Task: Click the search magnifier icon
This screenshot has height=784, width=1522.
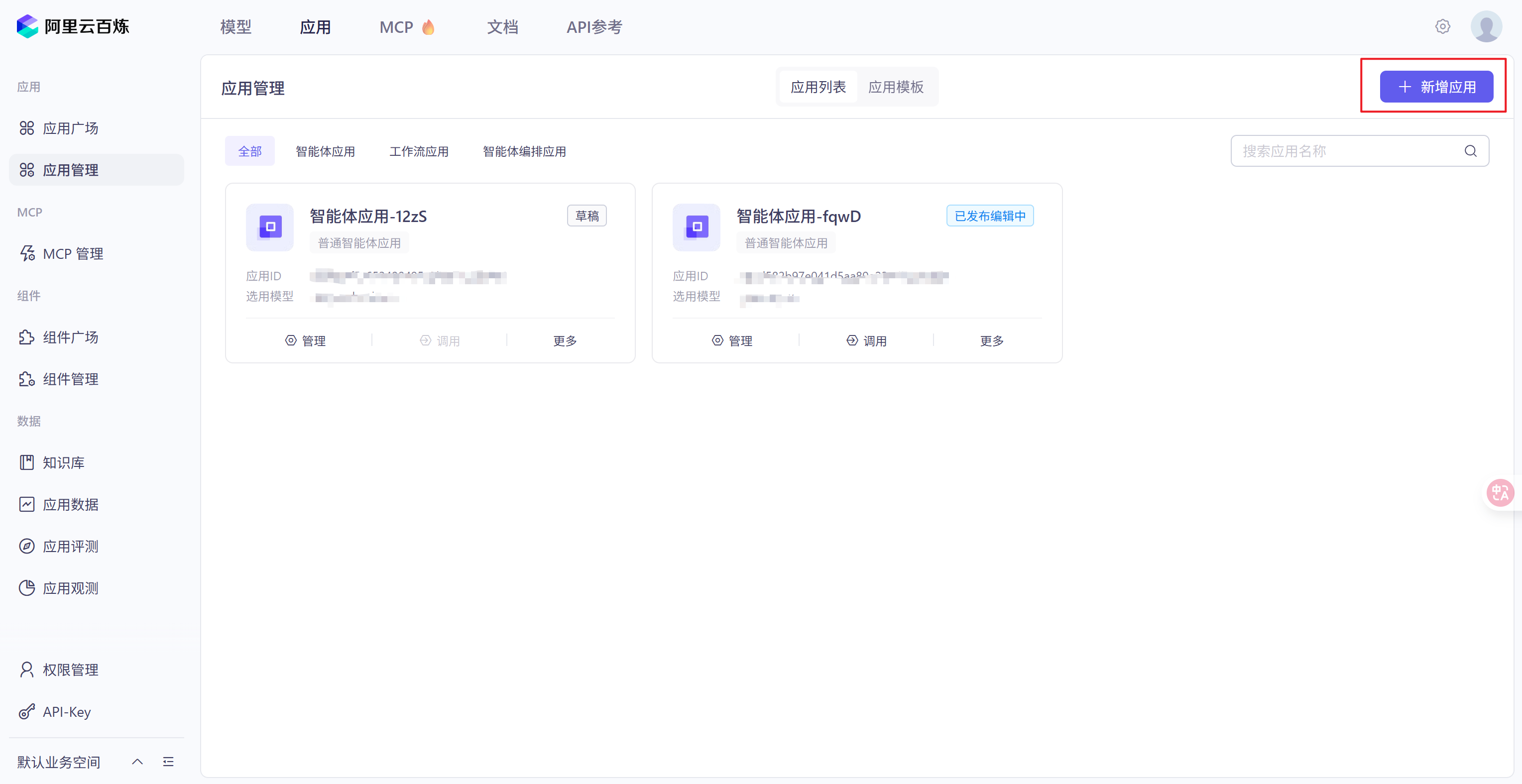Action: pos(1471,151)
